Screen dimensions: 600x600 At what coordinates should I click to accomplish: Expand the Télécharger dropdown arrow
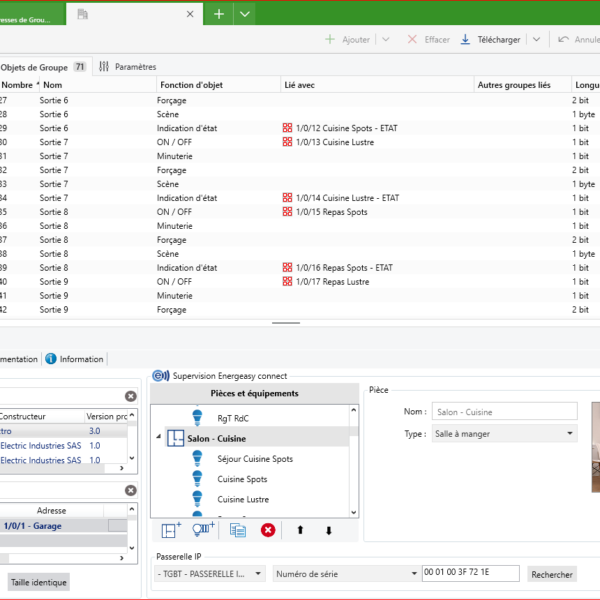click(536, 40)
